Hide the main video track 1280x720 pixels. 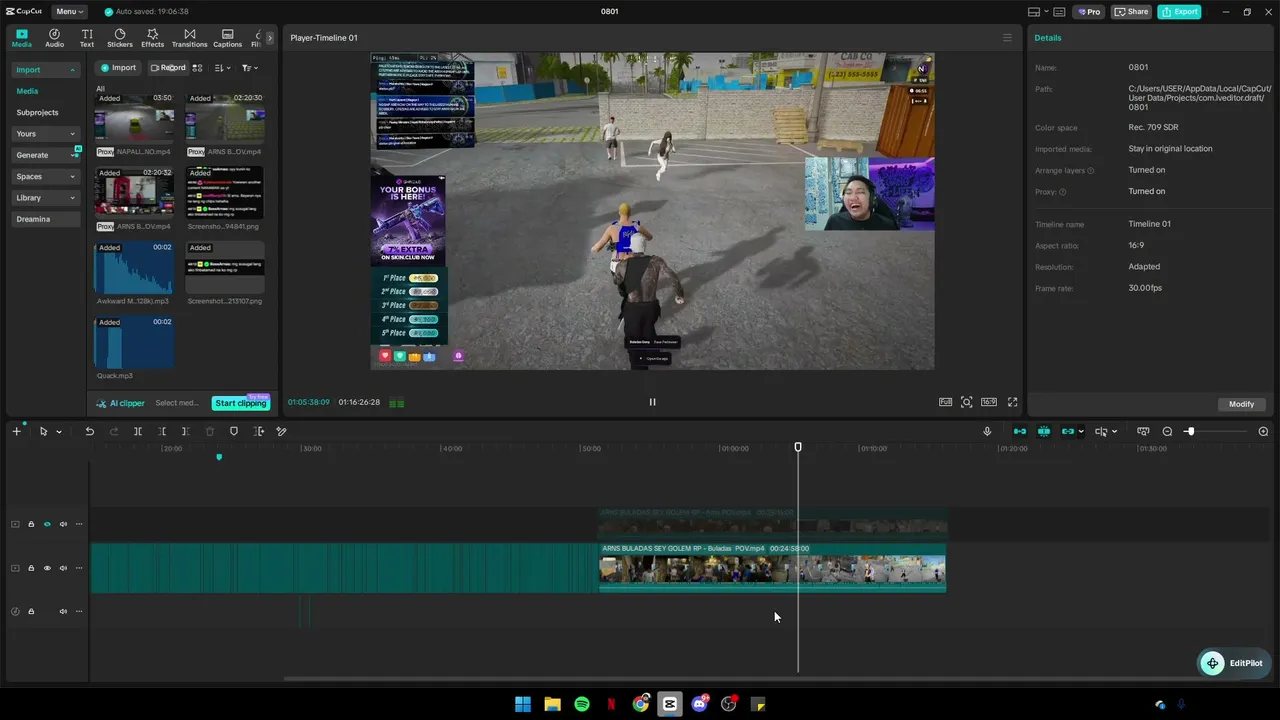(47, 568)
